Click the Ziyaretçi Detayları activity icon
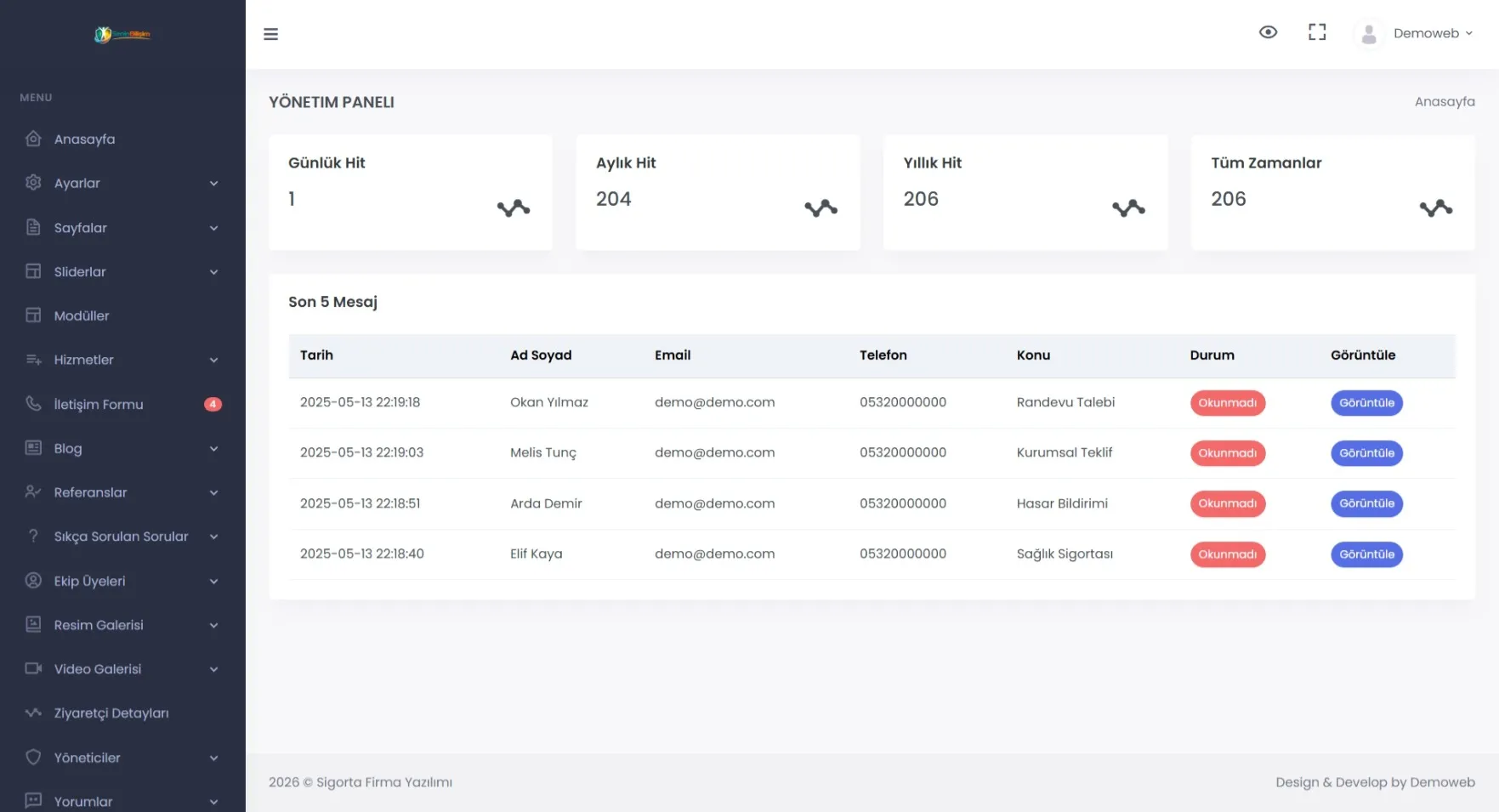Screen dimensions: 1499x812 [x=33, y=713]
